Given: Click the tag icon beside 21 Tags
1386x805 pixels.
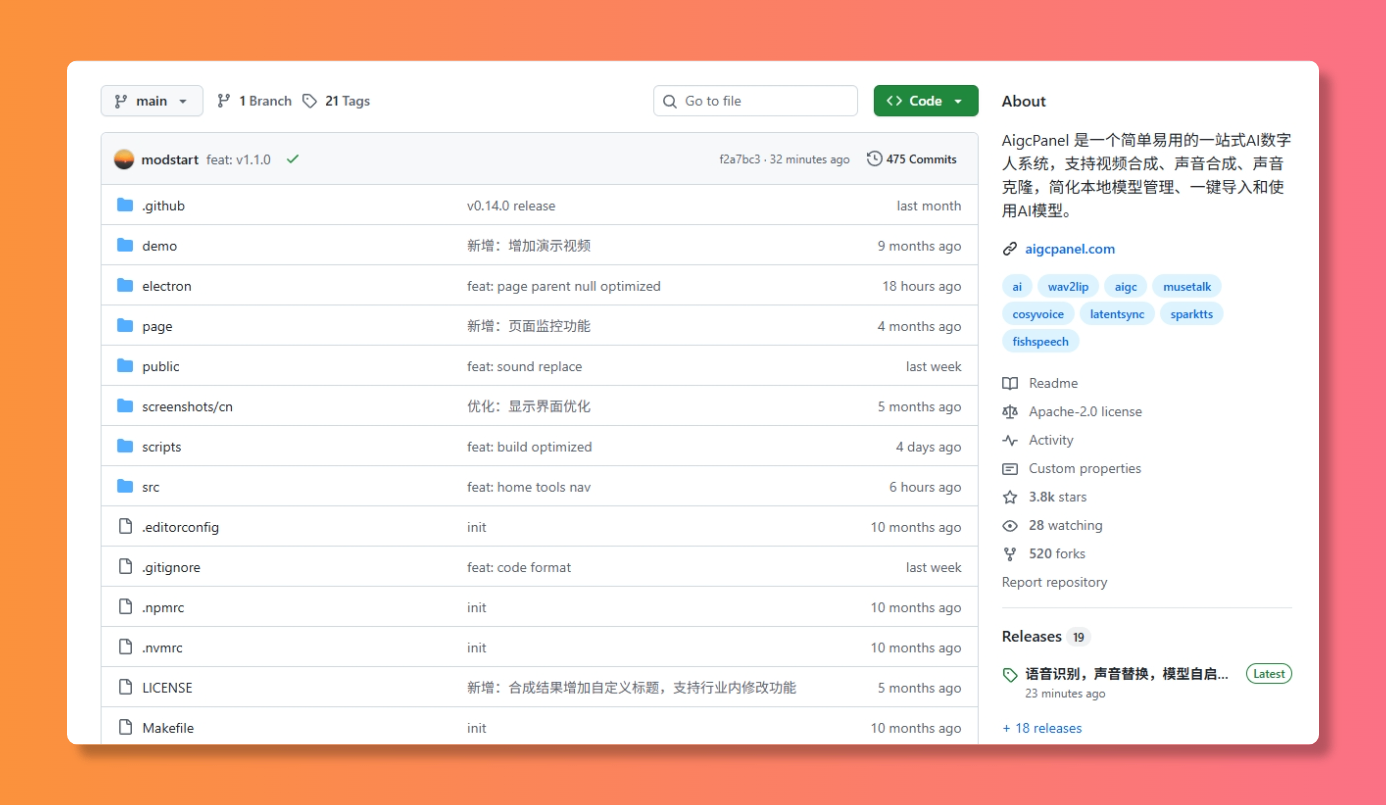Looking at the screenshot, I should 310,101.
